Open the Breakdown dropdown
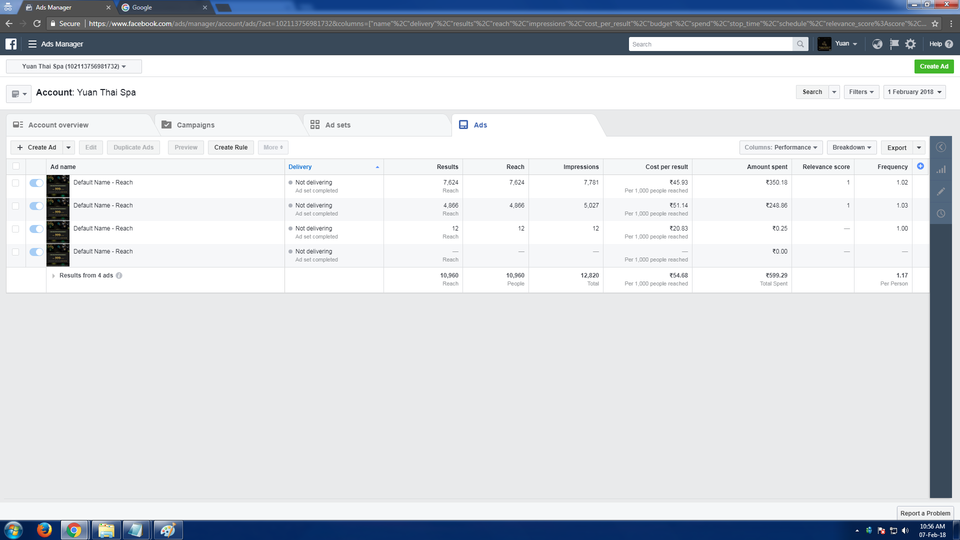This screenshot has height=540, width=960. pos(852,148)
